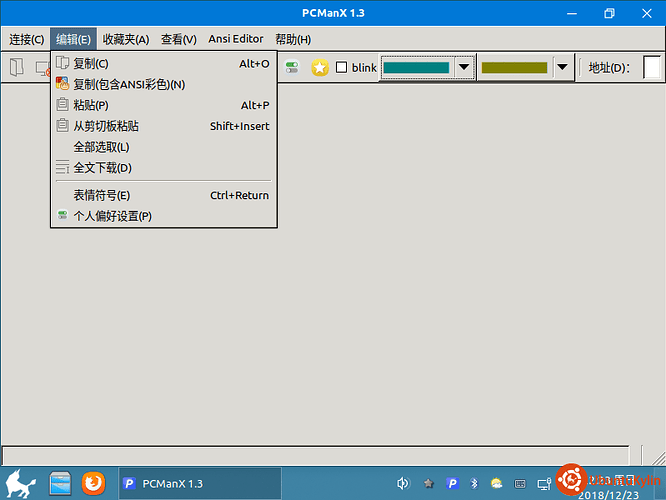Expand the teal color dropdown arrow
Image resolution: width=666 pixels, height=500 pixels.
[x=464, y=67]
